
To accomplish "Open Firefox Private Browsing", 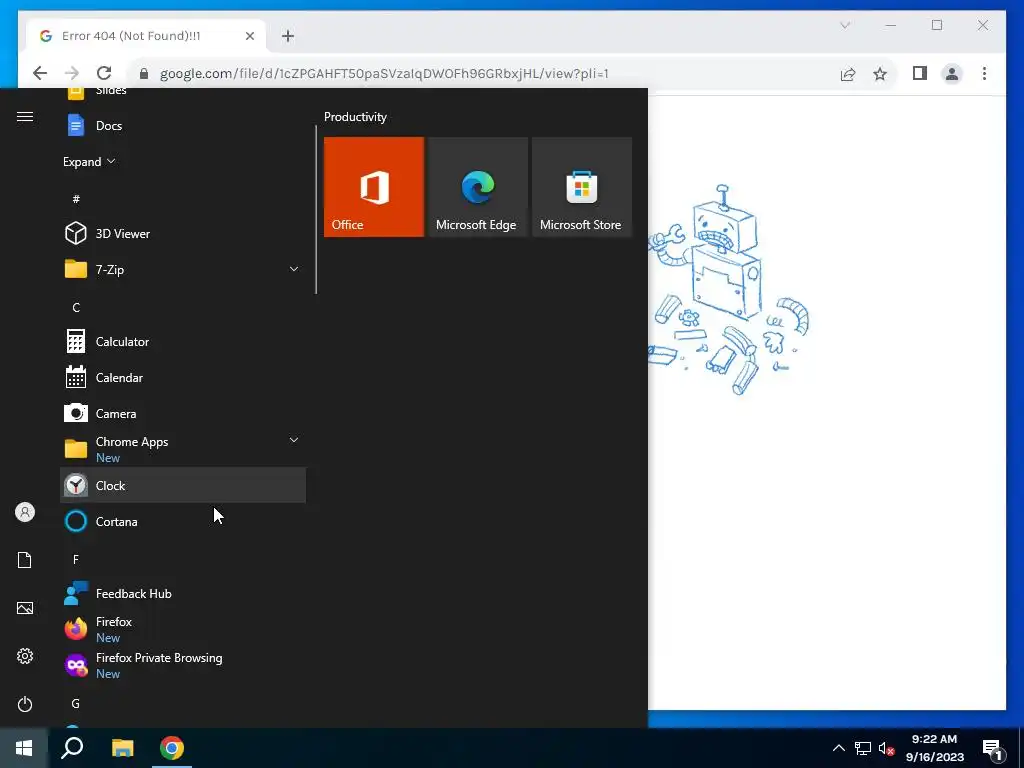I will 183,665.
